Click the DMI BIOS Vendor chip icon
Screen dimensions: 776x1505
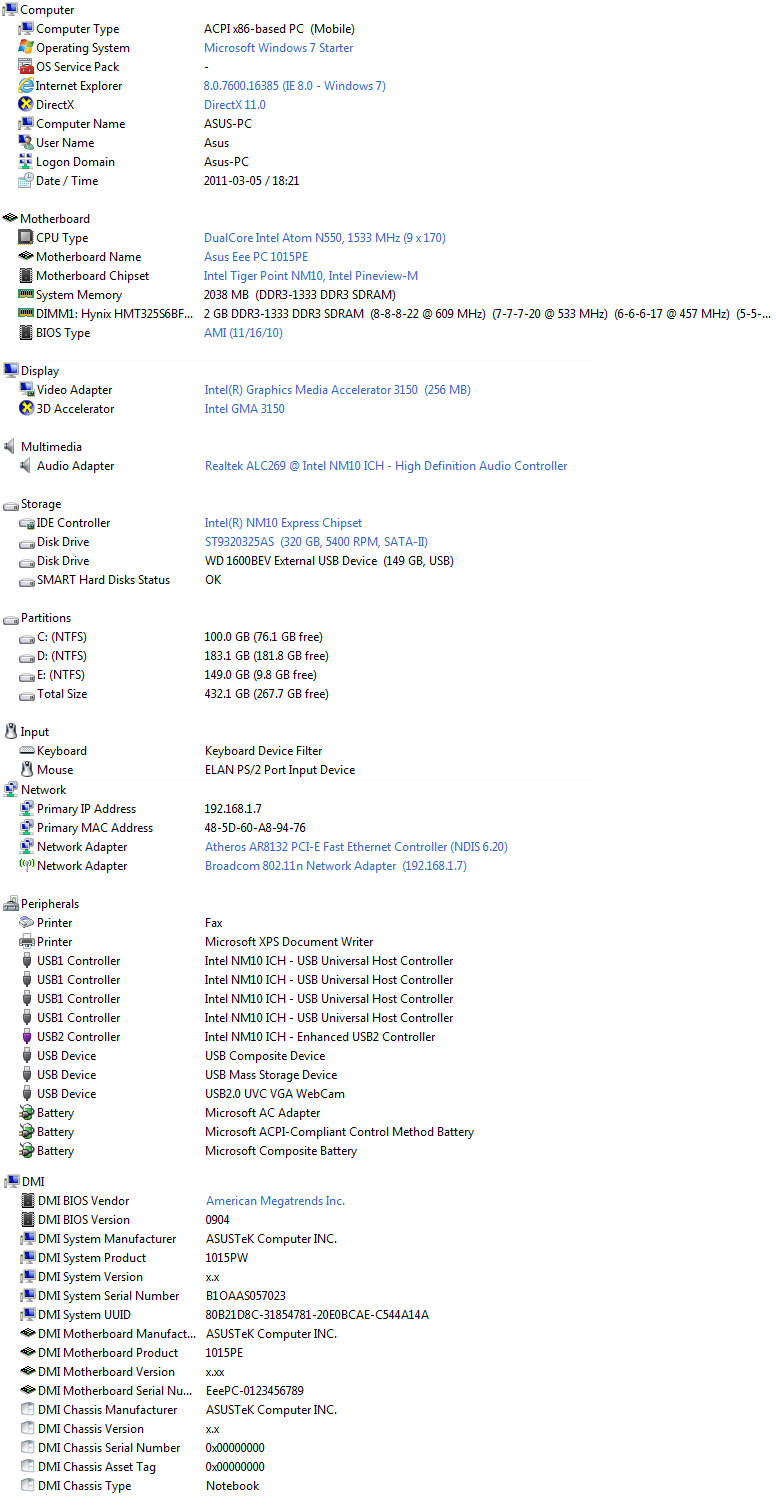tap(27, 1200)
